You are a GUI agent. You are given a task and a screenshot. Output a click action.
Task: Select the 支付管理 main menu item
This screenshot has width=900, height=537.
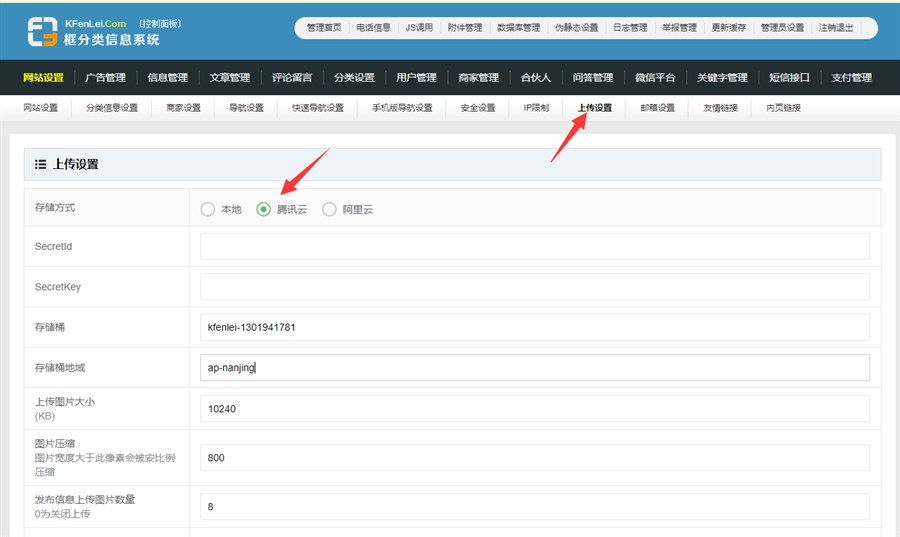point(851,78)
